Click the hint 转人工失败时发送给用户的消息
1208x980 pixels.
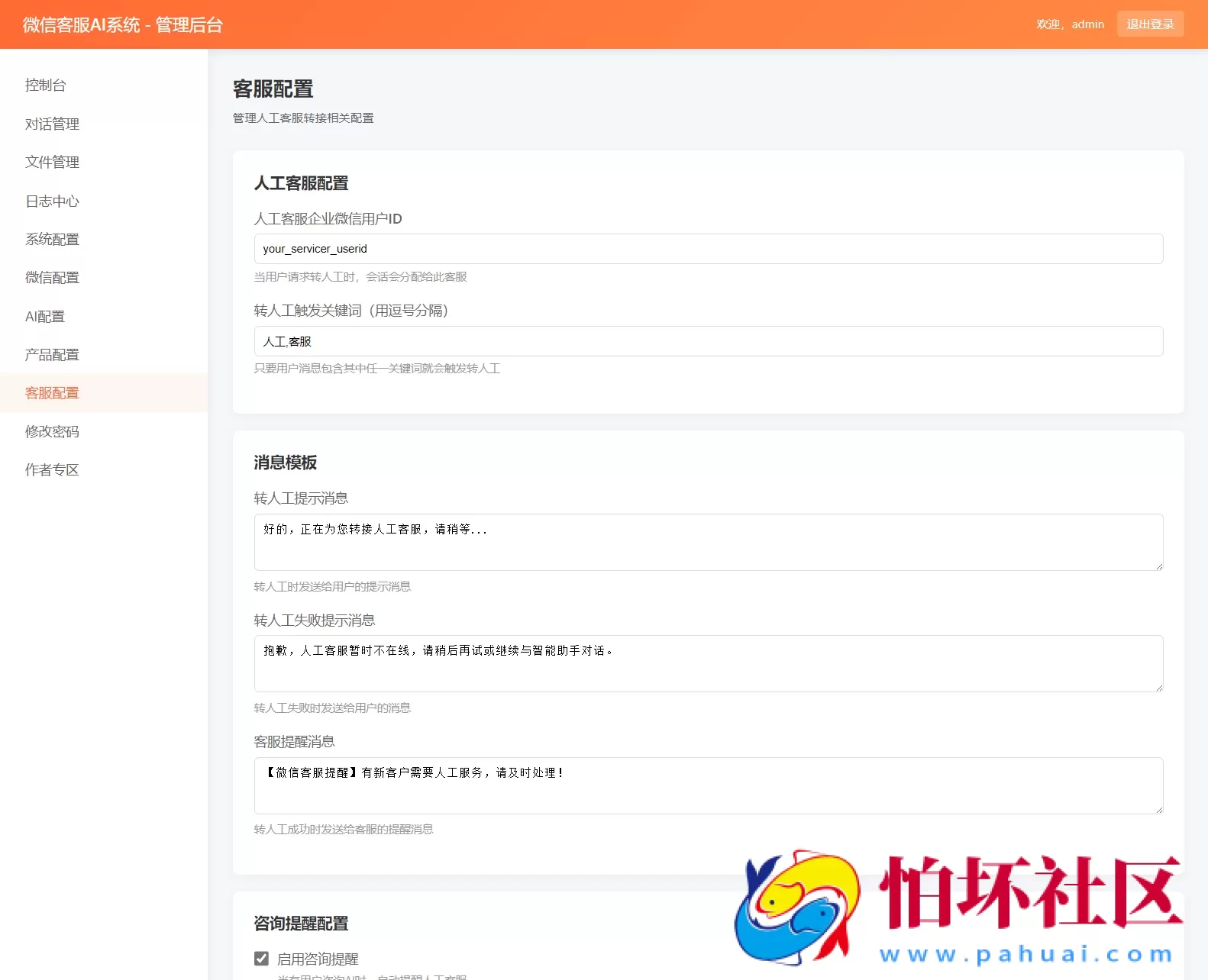332,708
